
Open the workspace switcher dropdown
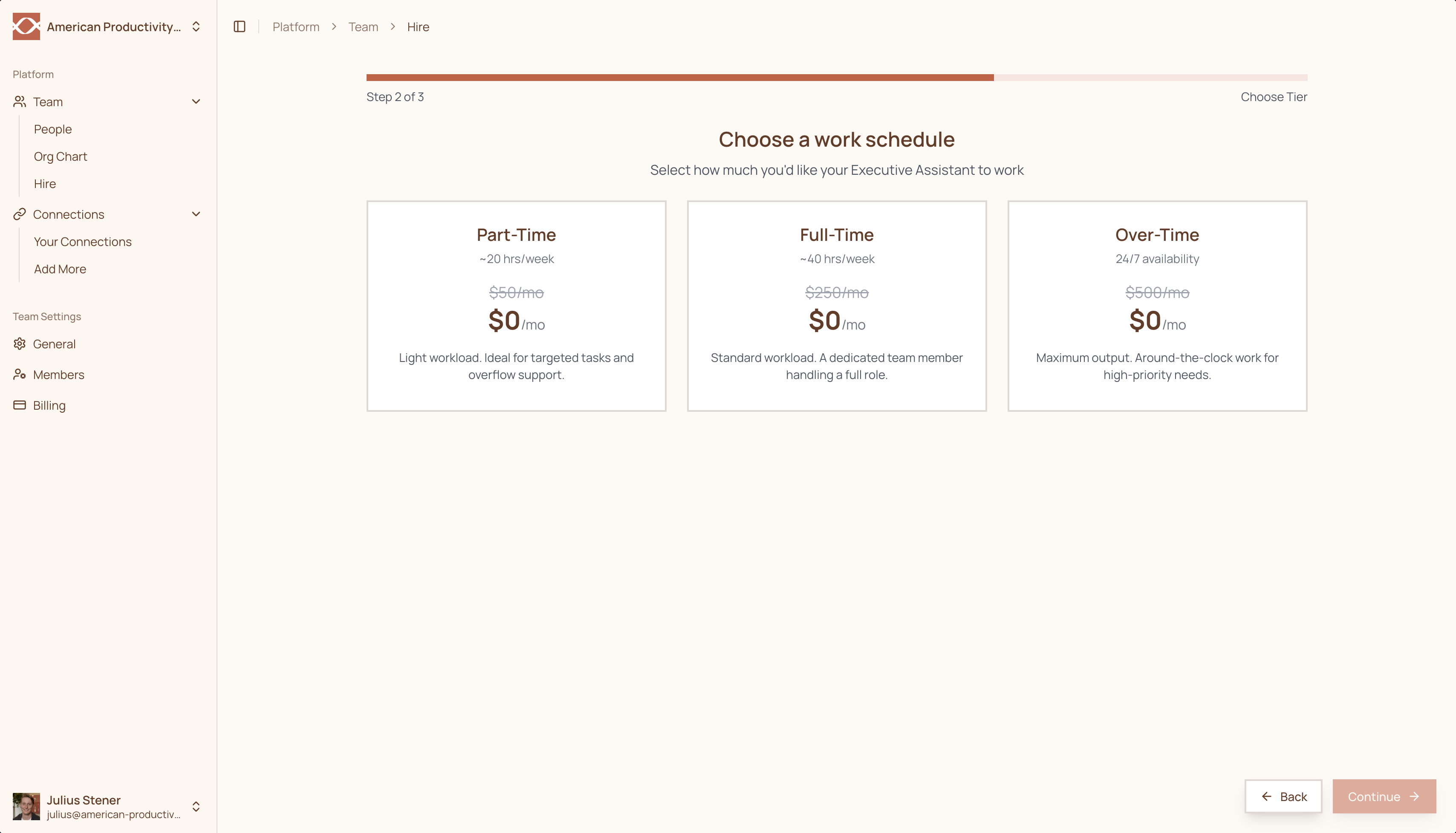tap(196, 27)
